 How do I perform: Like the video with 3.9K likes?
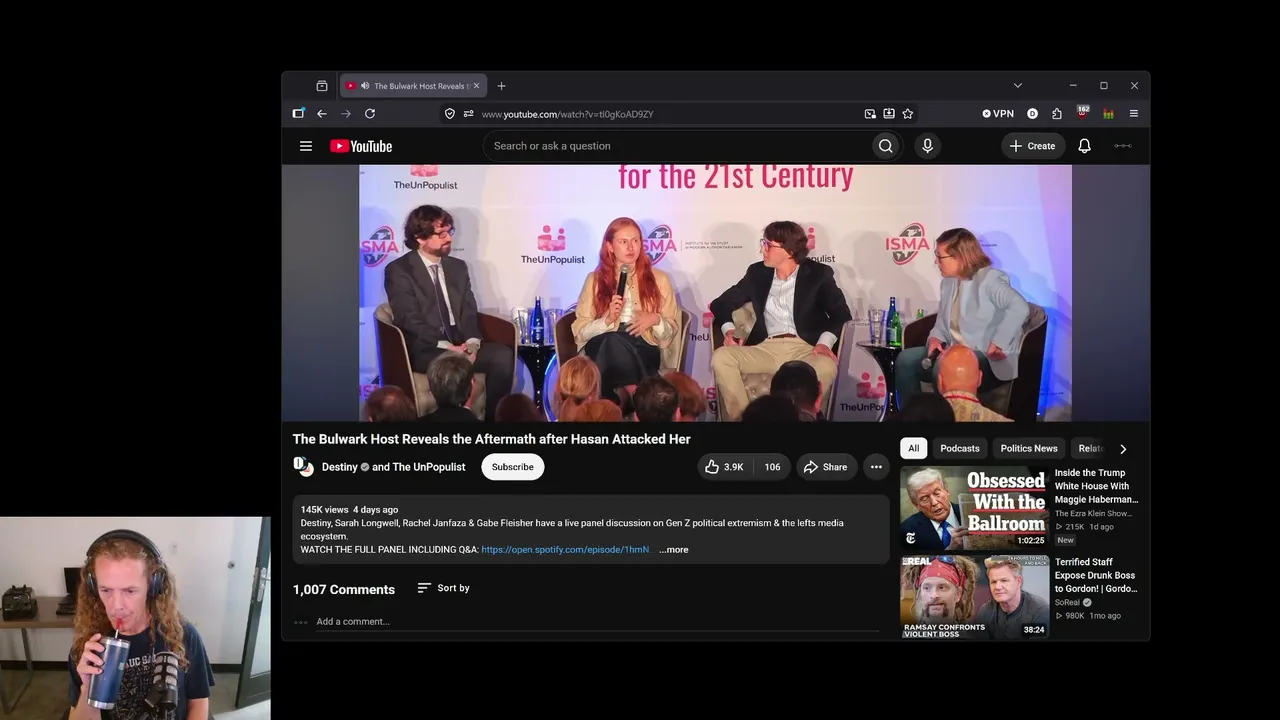[x=724, y=467]
